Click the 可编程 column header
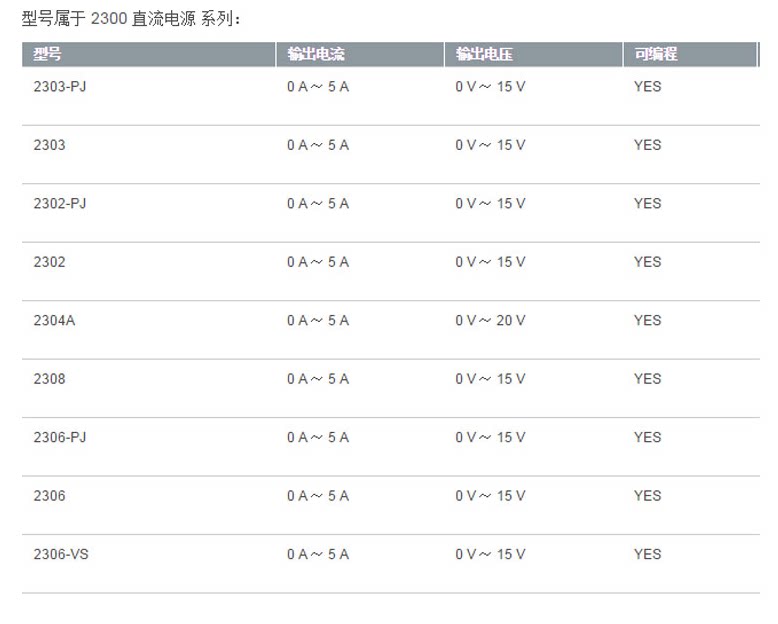 click(655, 54)
